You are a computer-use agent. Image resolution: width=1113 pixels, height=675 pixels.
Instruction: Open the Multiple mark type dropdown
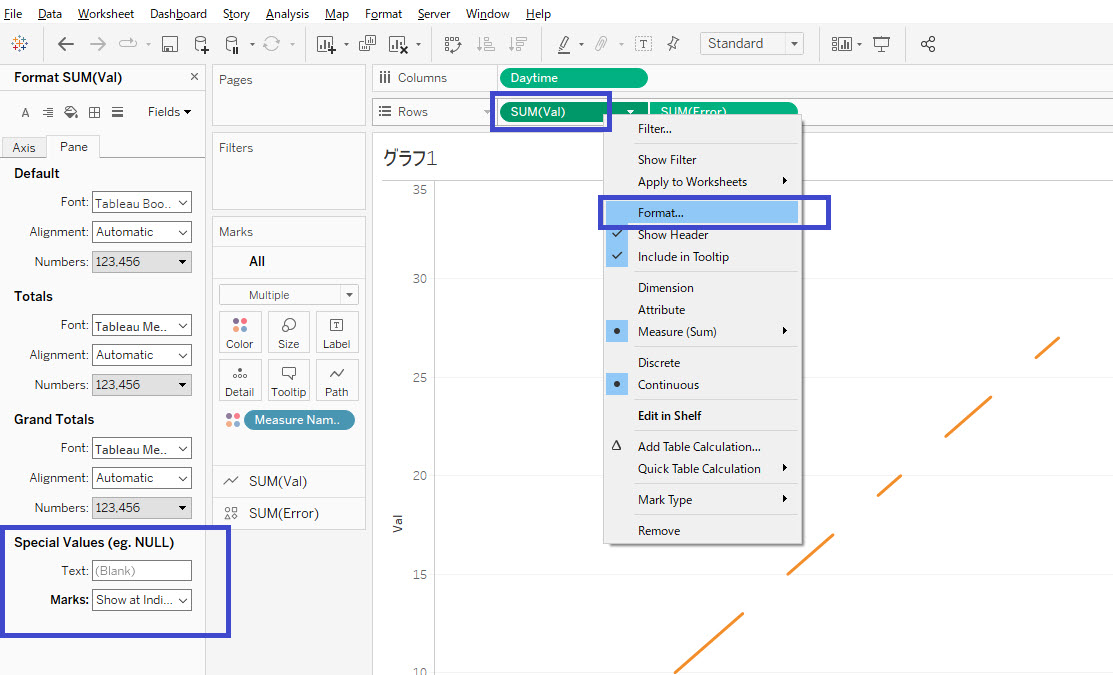288,295
